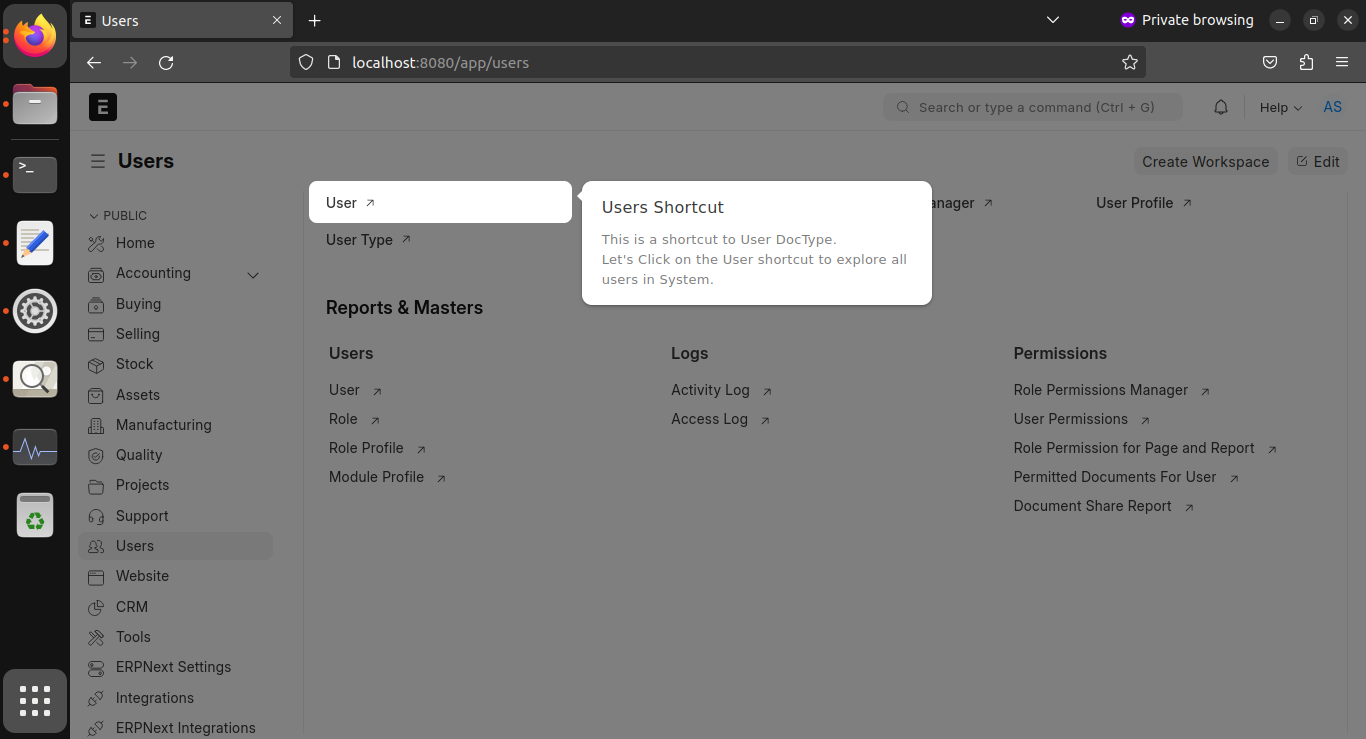Open the Help dropdown menu
The height and width of the screenshot is (739, 1366).
coord(1280,107)
